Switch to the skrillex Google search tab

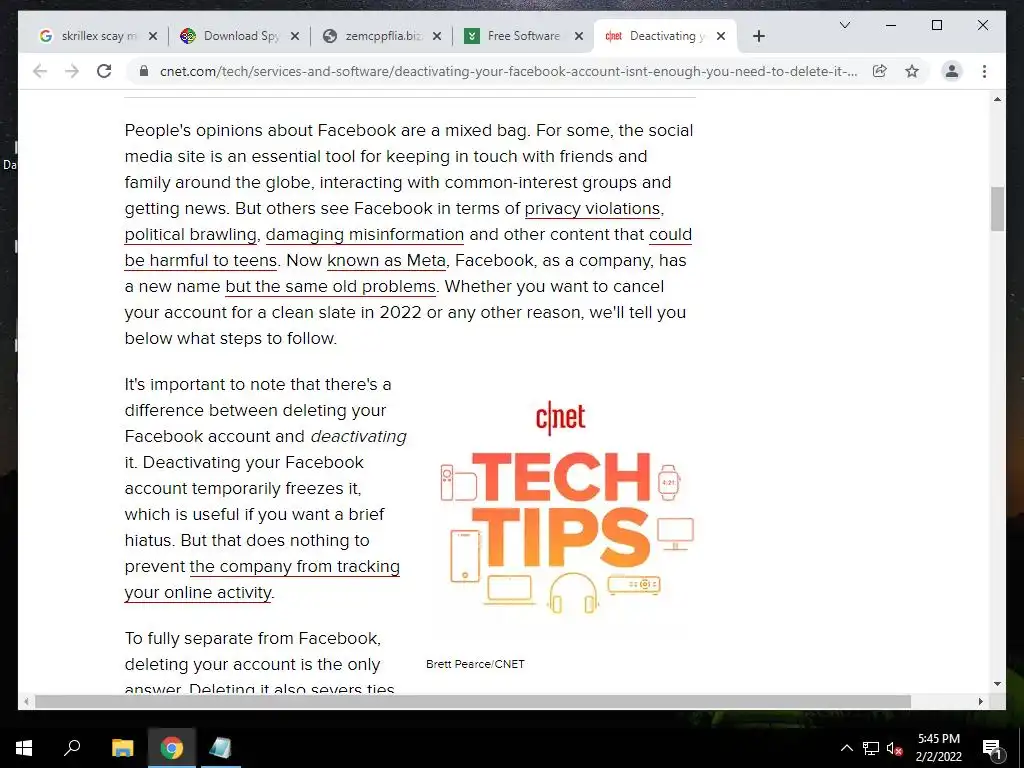click(97, 36)
